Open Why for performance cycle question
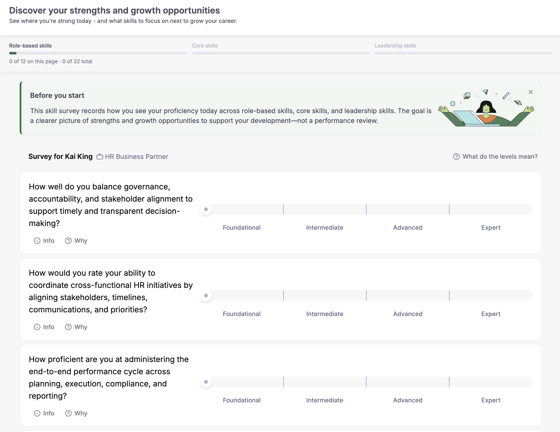Screen dimensions: 560x432 tap(76, 413)
